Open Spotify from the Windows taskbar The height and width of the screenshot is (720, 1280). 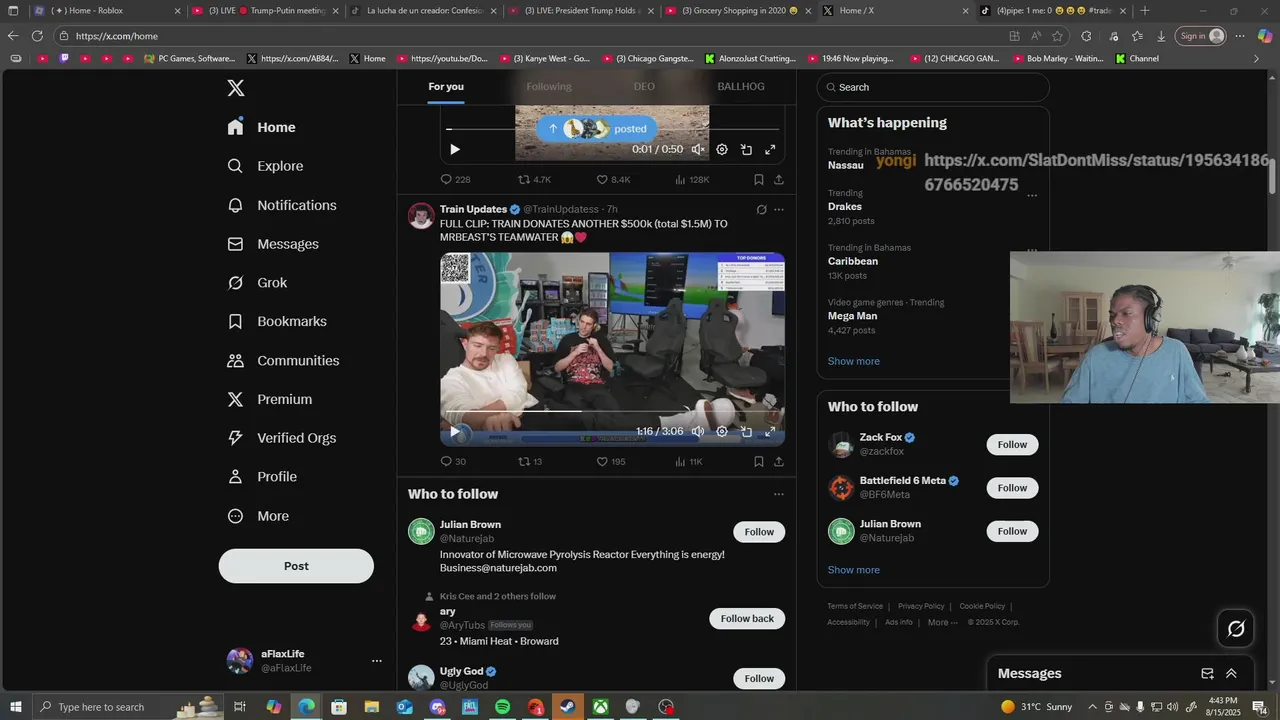point(502,707)
